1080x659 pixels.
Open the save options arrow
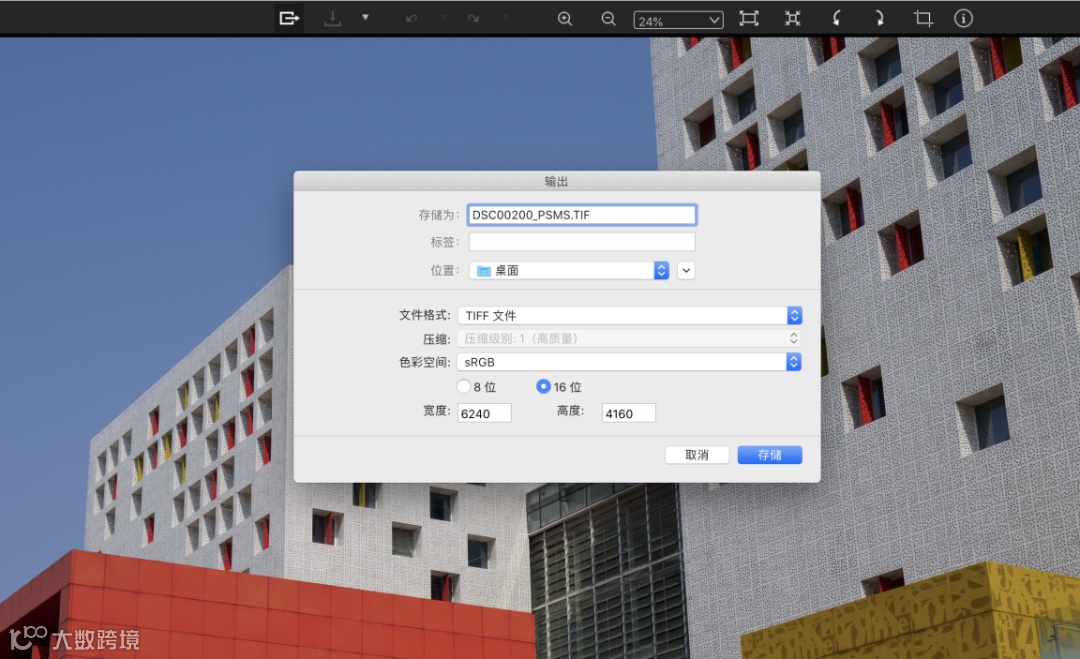365,17
